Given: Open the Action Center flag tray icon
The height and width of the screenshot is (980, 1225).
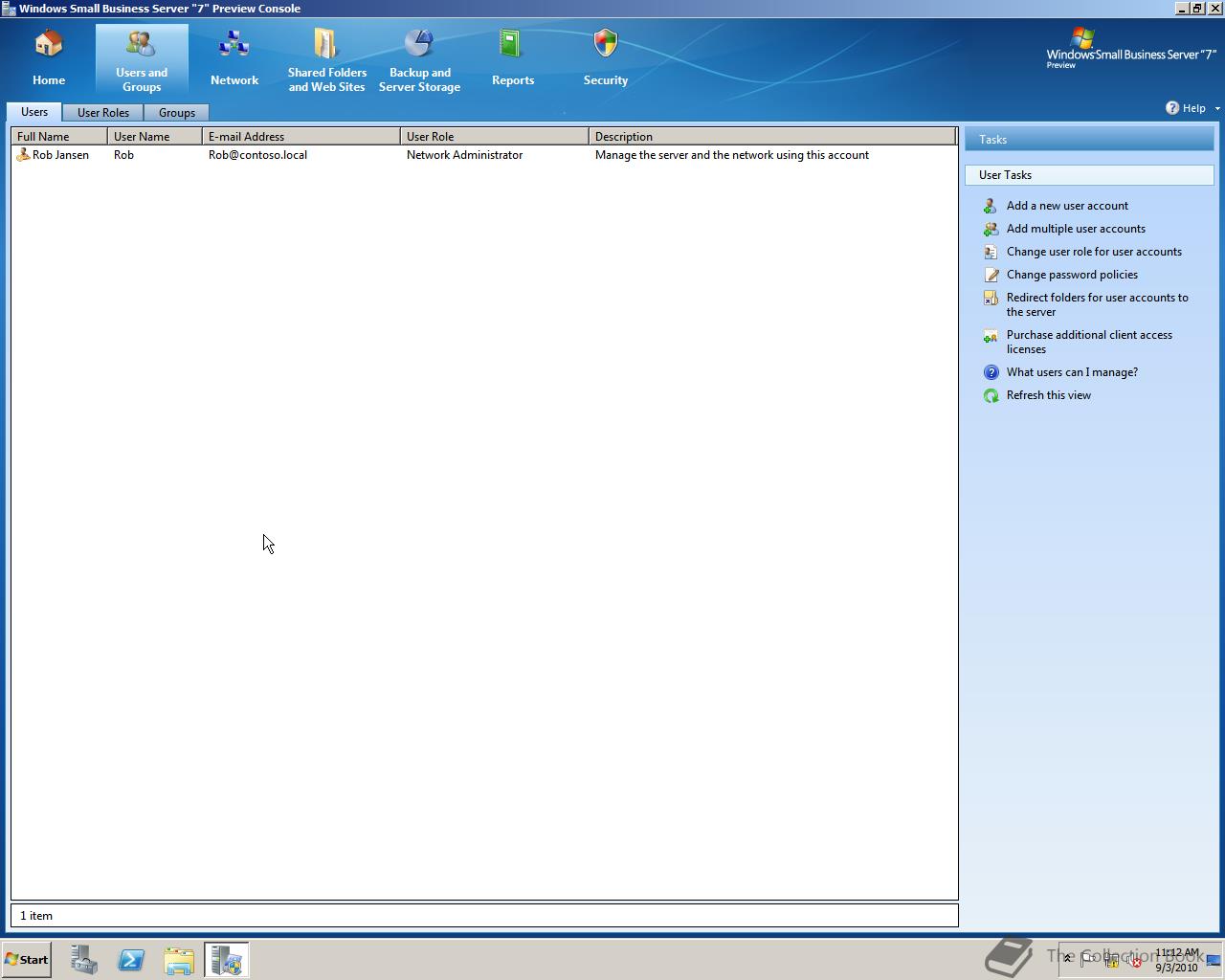Looking at the screenshot, I should pyautogui.click(x=1088, y=960).
